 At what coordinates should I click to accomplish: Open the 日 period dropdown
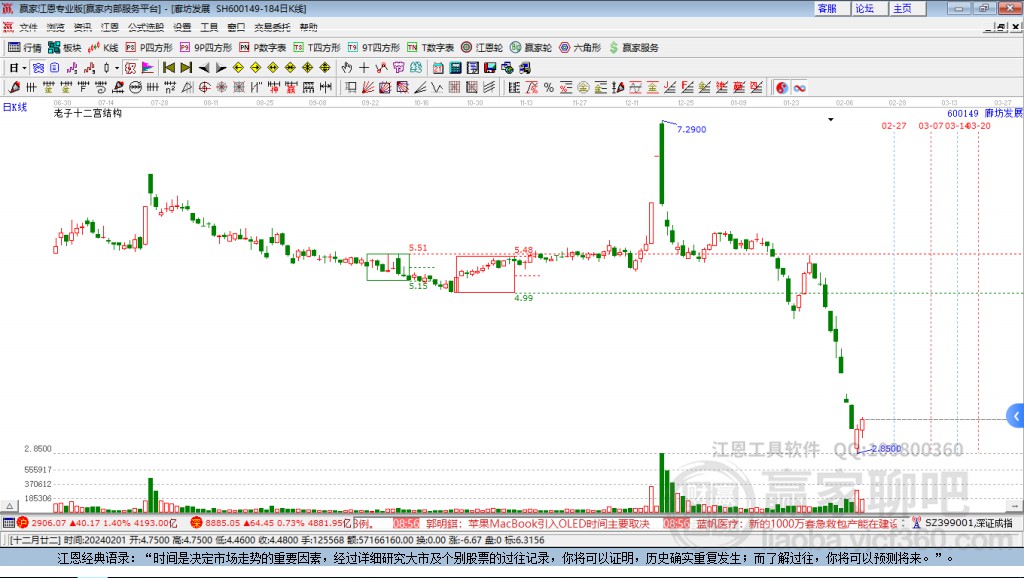pyautogui.click(x=18, y=68)
